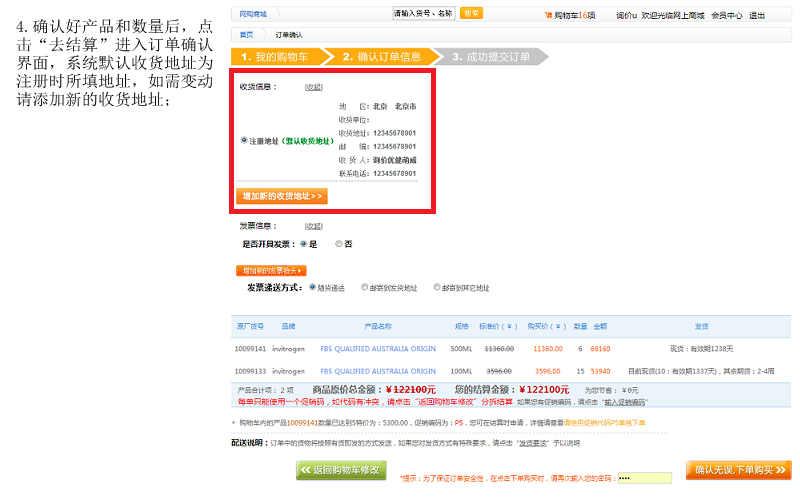Select the 注册地址 default address radio button
The width and height of the screenshot is (800, 497).
tap(244, 140)
